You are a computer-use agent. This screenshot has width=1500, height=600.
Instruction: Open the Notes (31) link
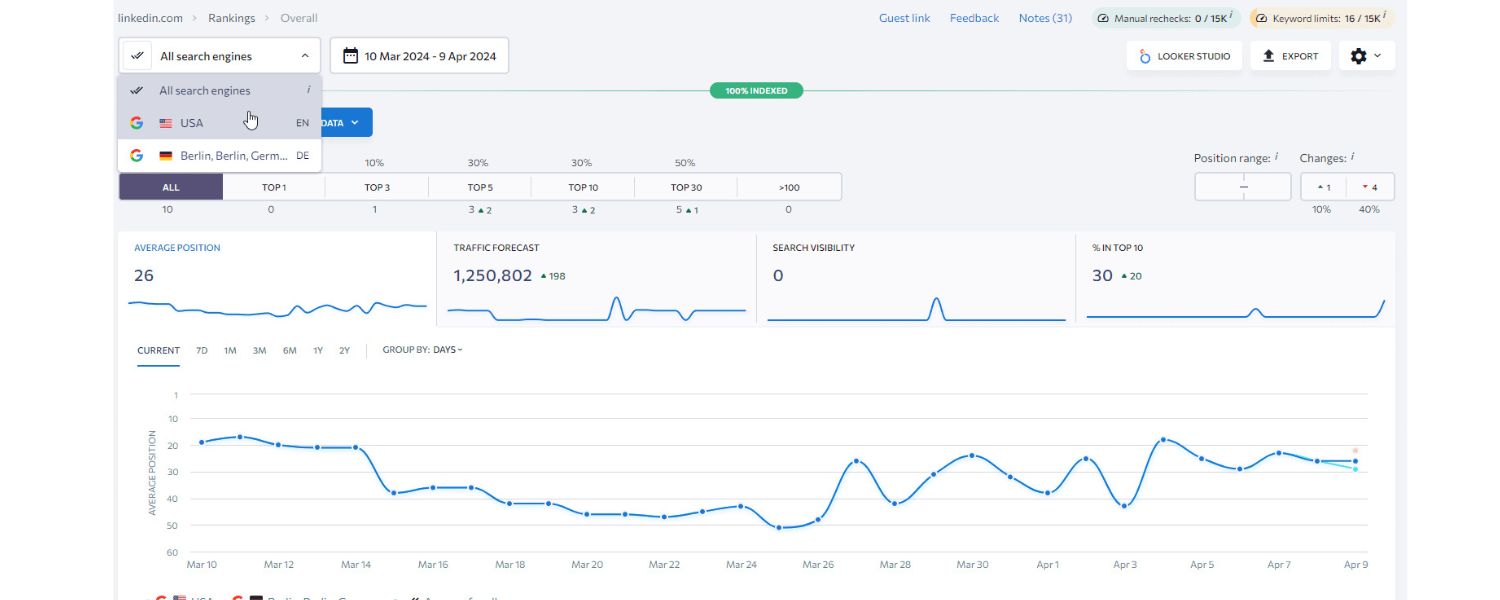(x=1044, y=17)
